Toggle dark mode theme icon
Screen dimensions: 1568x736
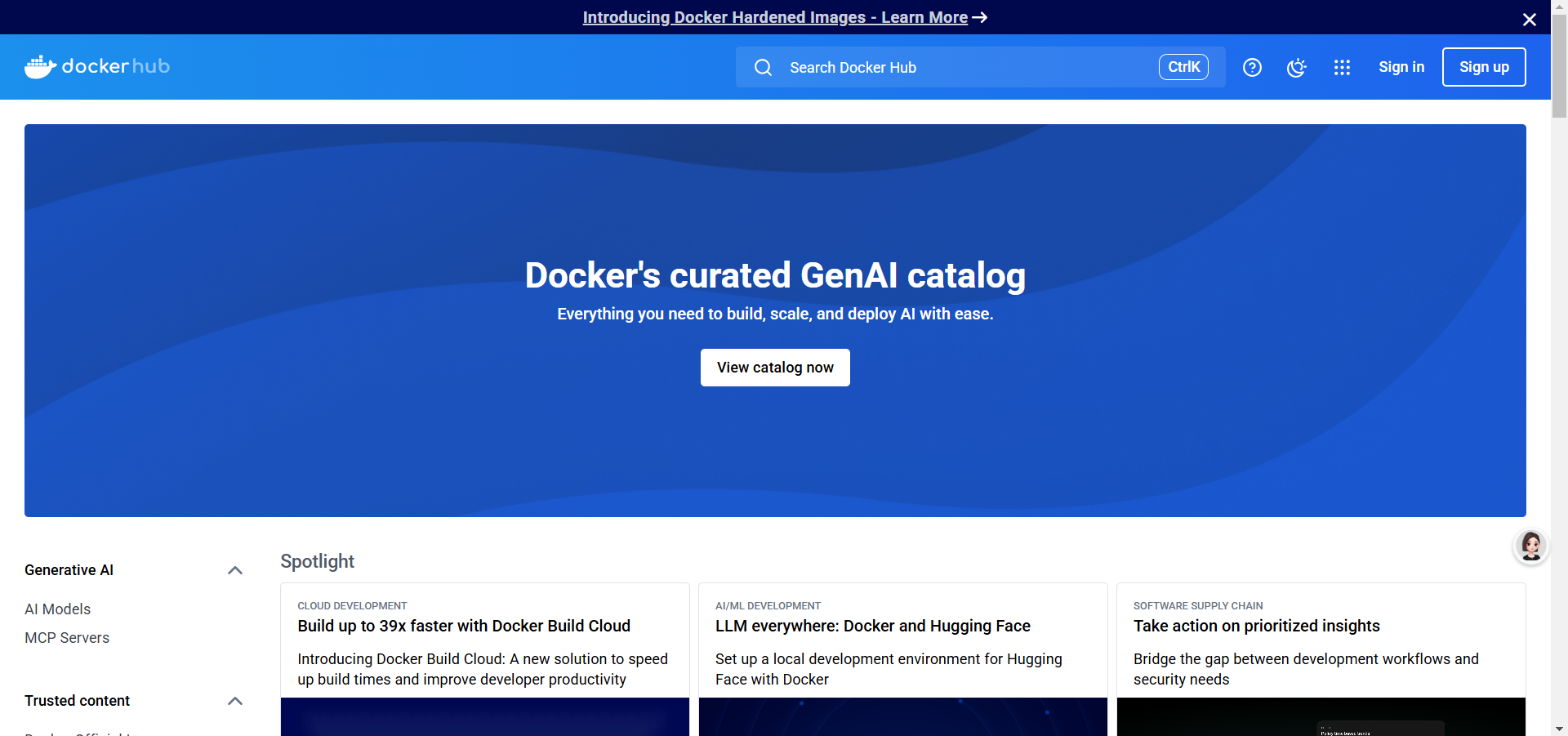[x=1297, y=68]
